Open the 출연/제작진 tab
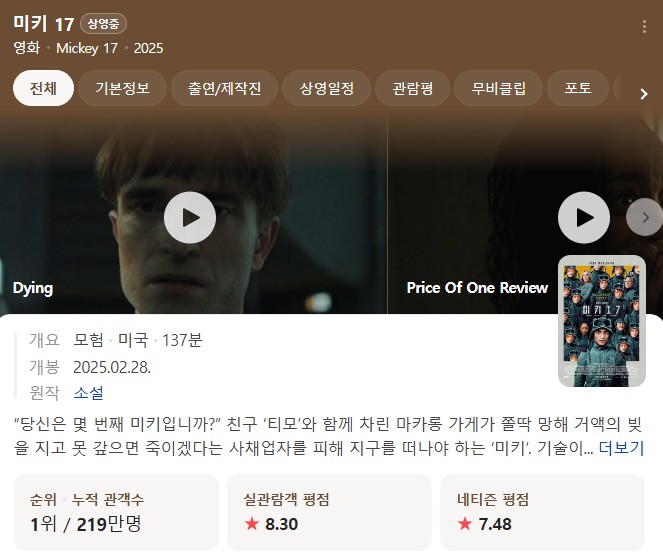The height and width of the screenshot is (552, 663). (224, 88)
